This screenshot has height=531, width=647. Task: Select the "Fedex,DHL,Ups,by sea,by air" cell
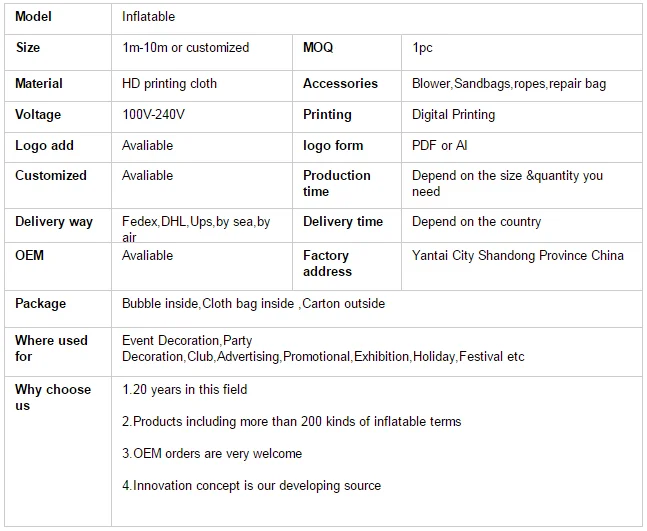pos(196,229)
